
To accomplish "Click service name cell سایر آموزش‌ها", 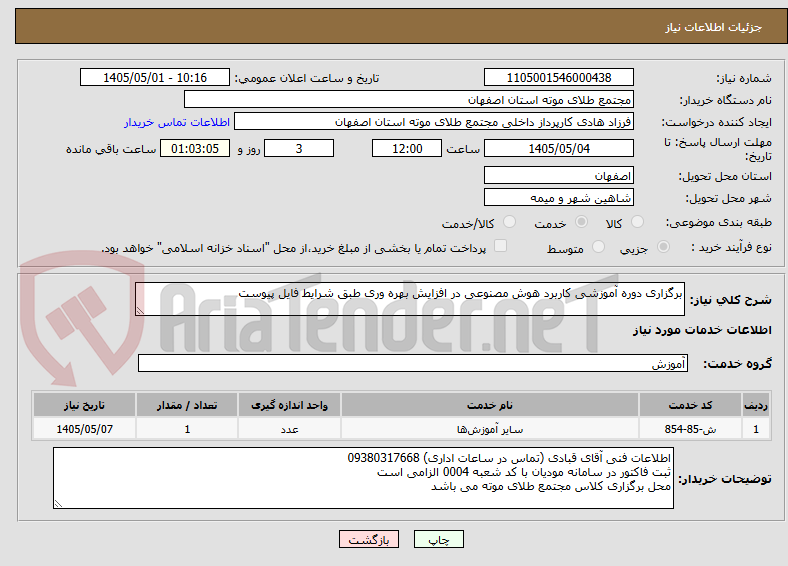I will [x=490, y=429].
